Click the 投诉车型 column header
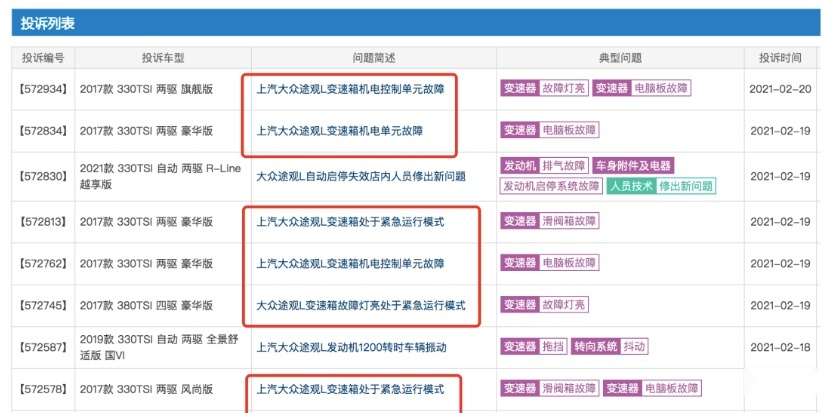 coord(163,58)
